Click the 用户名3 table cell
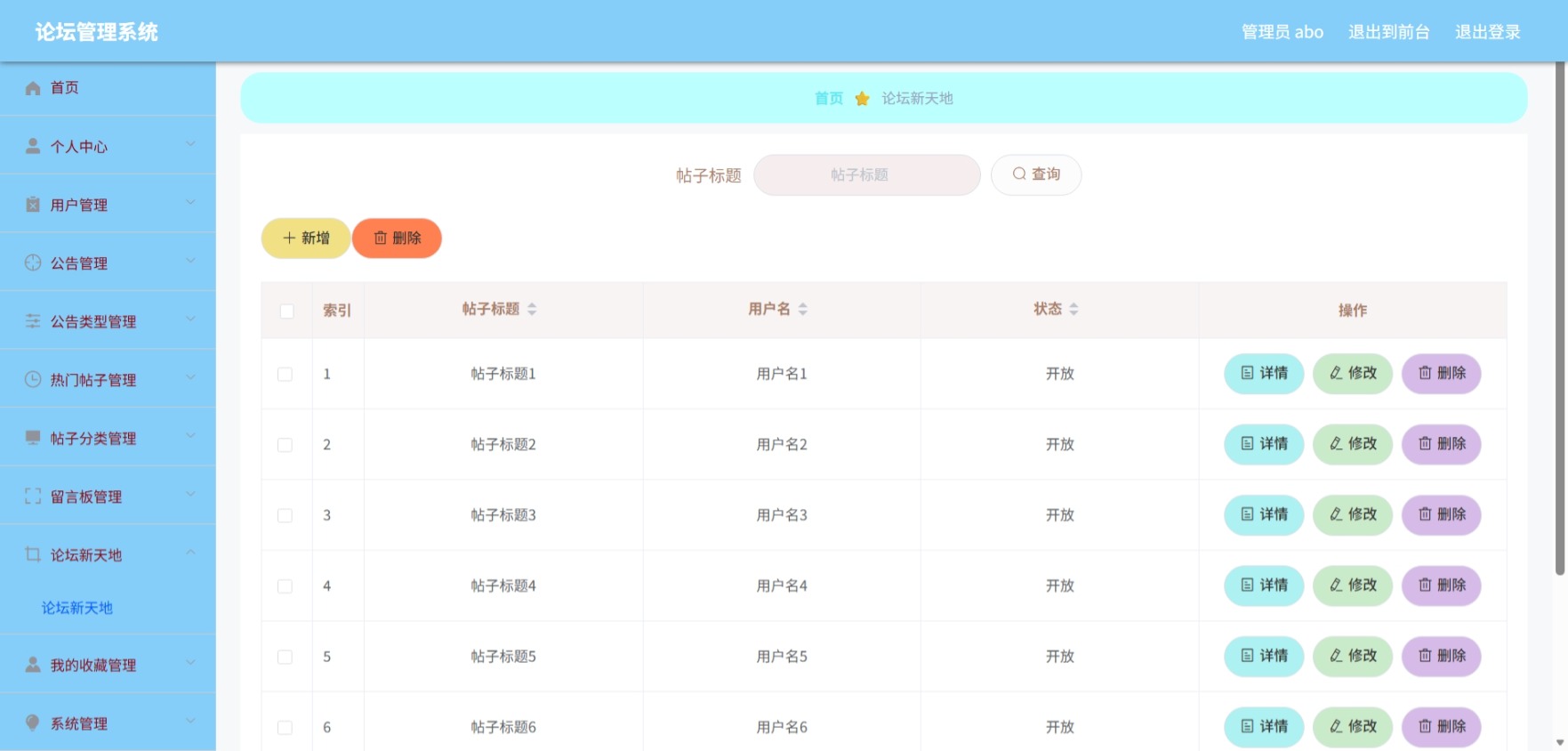This screenshot has height=751, width=1568. click(x=782, y=515)
